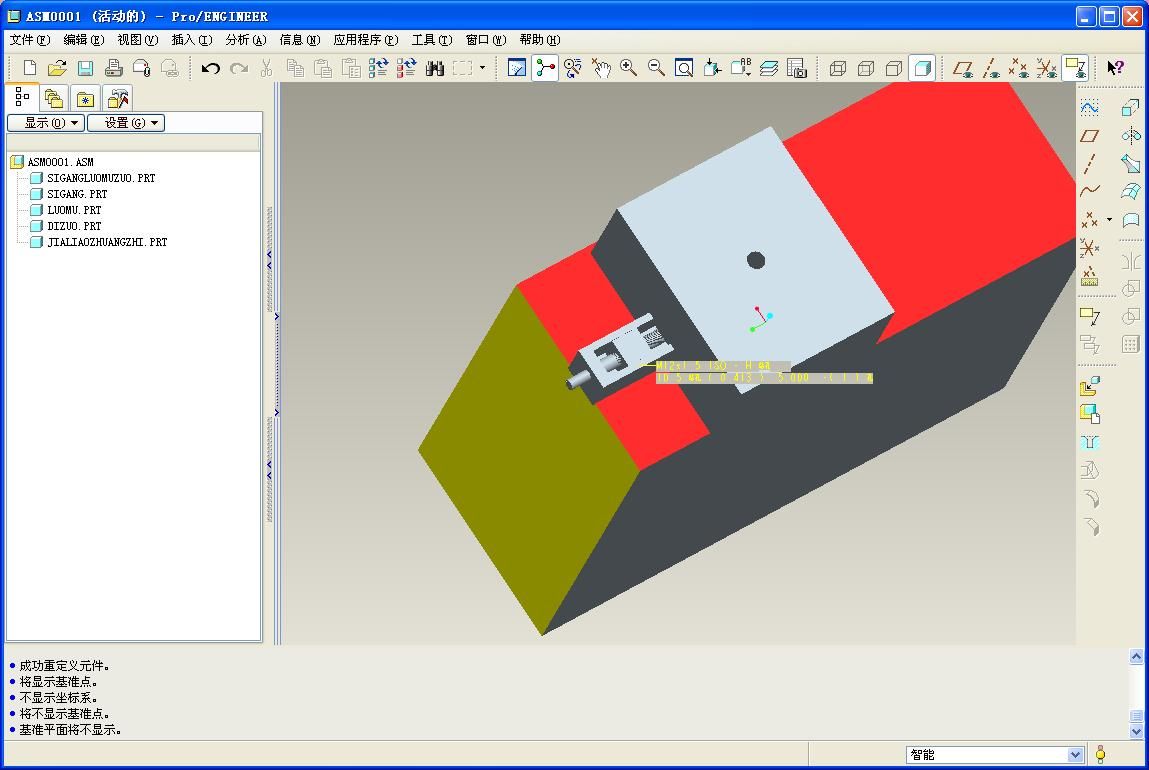Switch to the model tree navigator tab

pos(22,97)
